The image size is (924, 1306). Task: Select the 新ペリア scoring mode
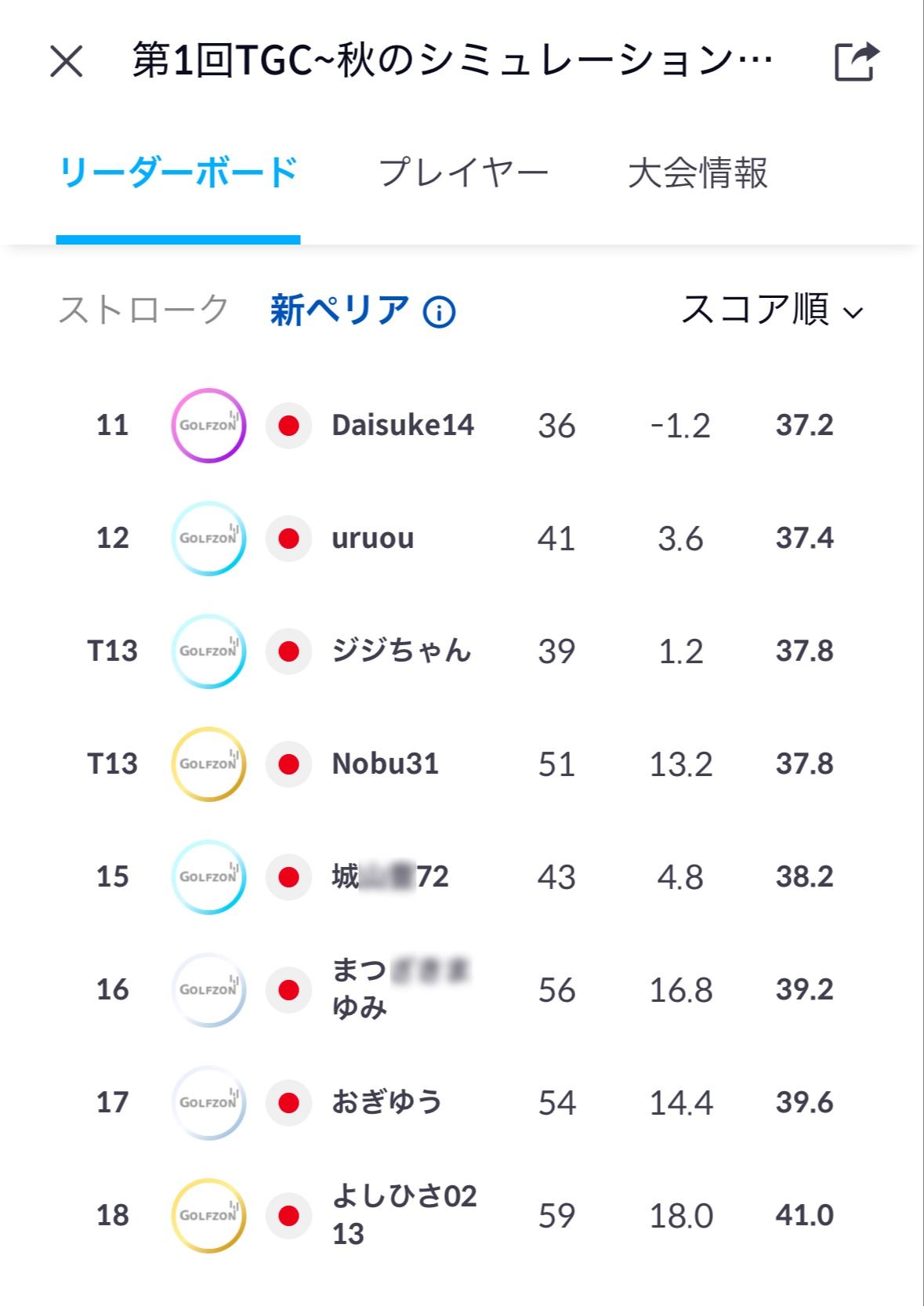[x=339, y=310]
